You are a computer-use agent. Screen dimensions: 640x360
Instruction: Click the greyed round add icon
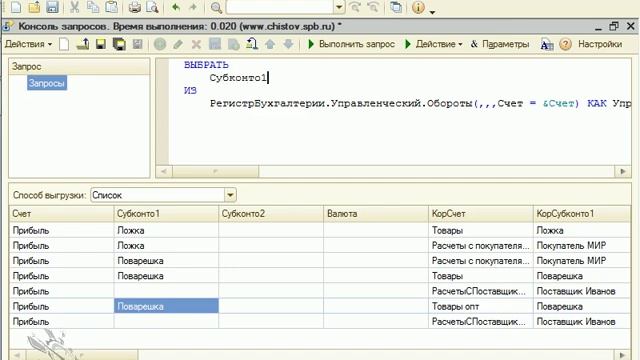tap(160, 44)
